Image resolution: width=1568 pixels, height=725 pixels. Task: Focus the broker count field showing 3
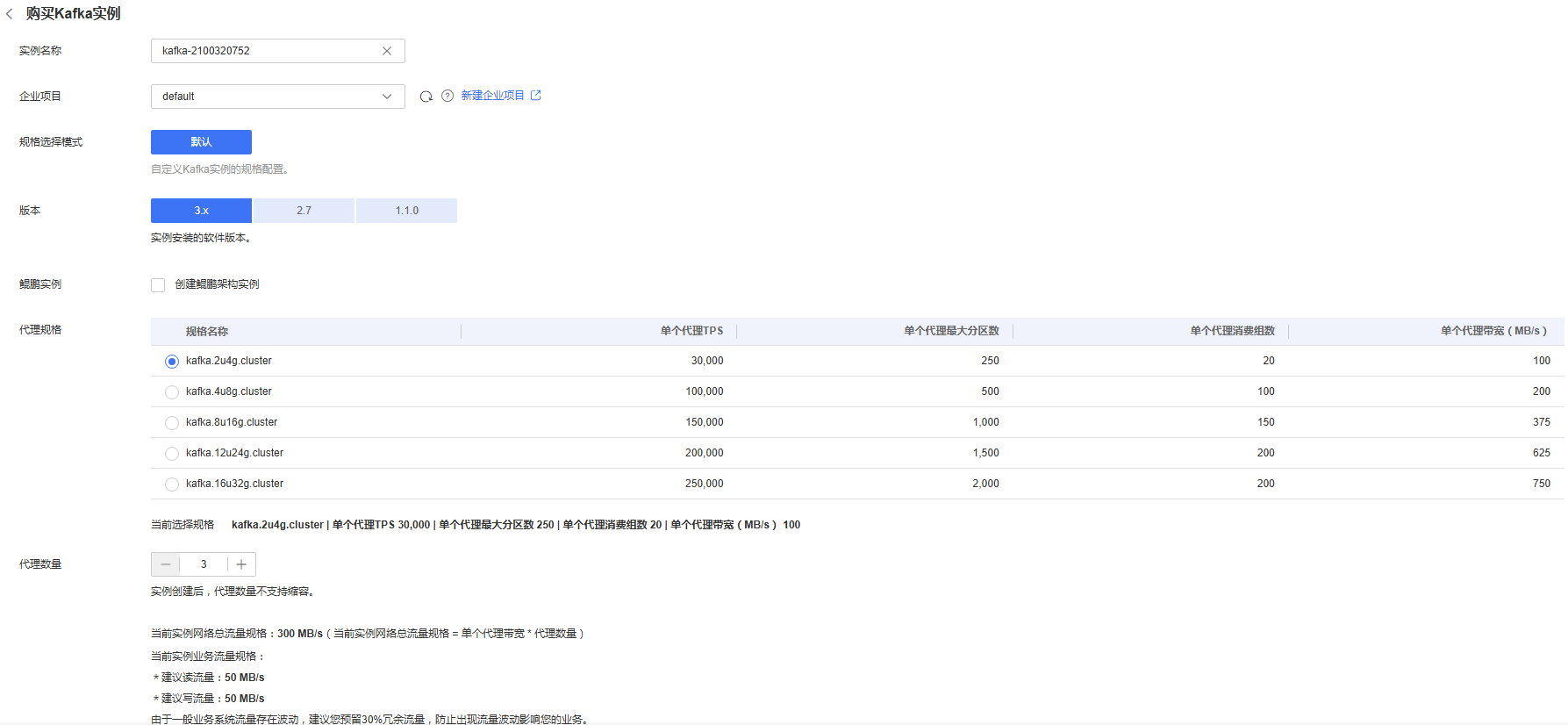204,564
